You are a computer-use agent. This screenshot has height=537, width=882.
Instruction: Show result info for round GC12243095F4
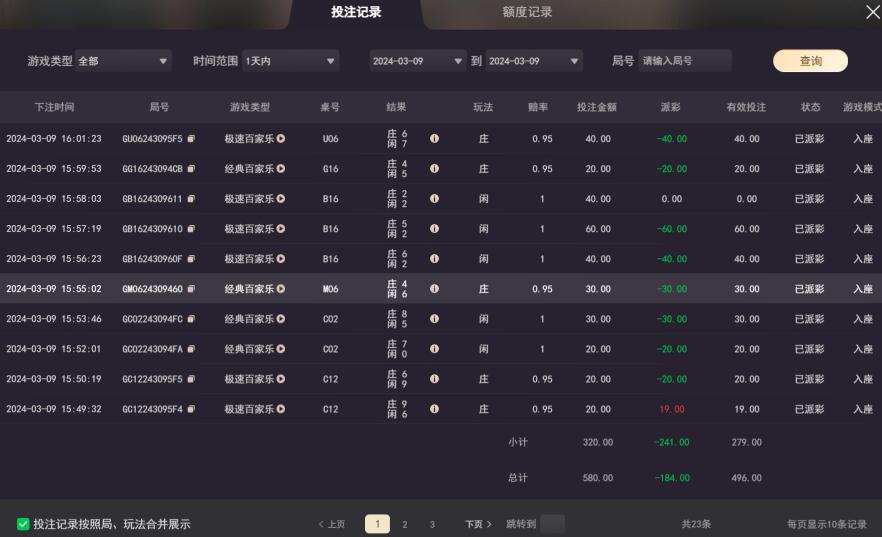pos(434,409)
